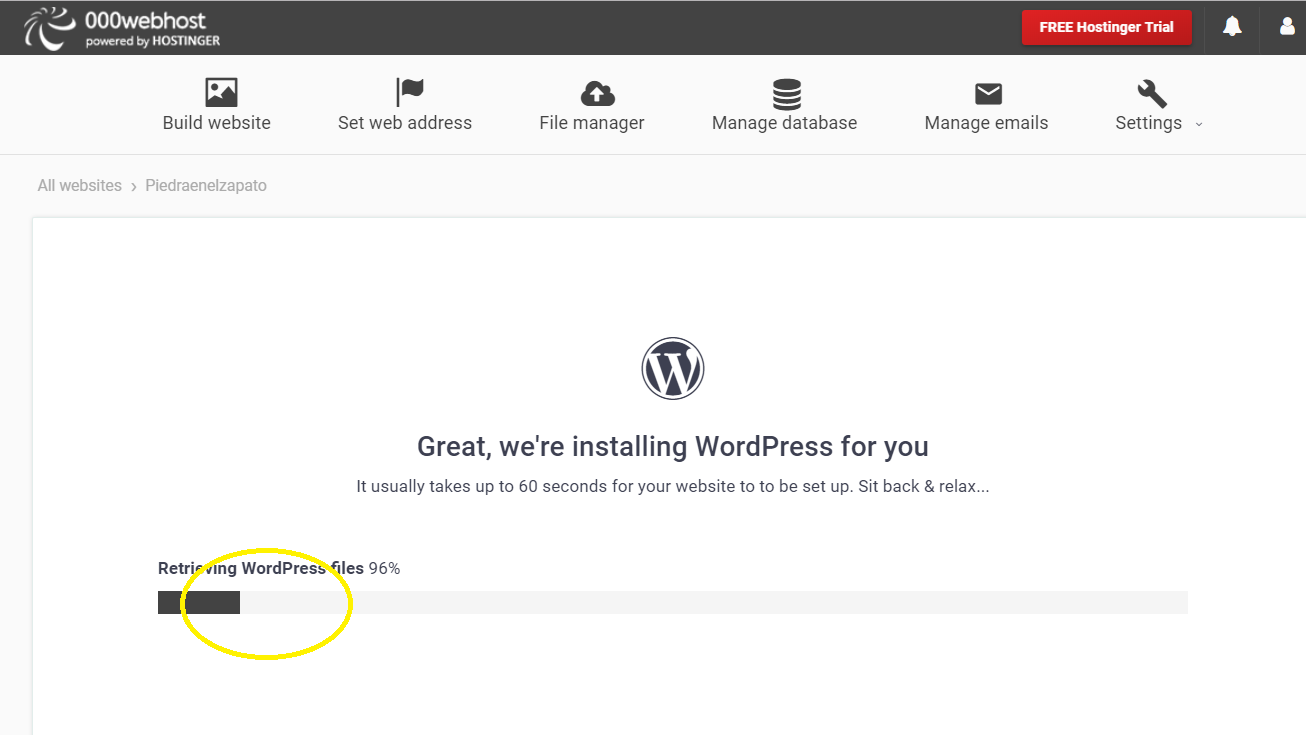Click the FREE Hostinger Trial button
1306x735 pixels.
[x=1106, y=27]
